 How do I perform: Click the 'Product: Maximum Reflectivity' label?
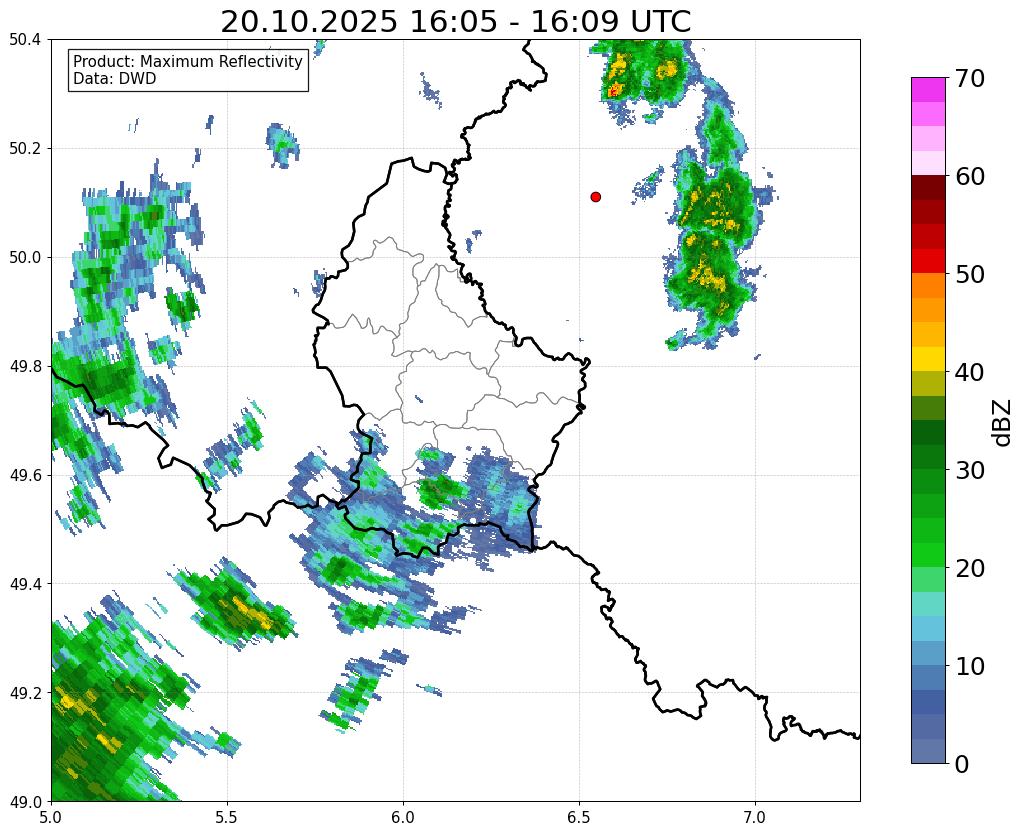click(188, 61)
